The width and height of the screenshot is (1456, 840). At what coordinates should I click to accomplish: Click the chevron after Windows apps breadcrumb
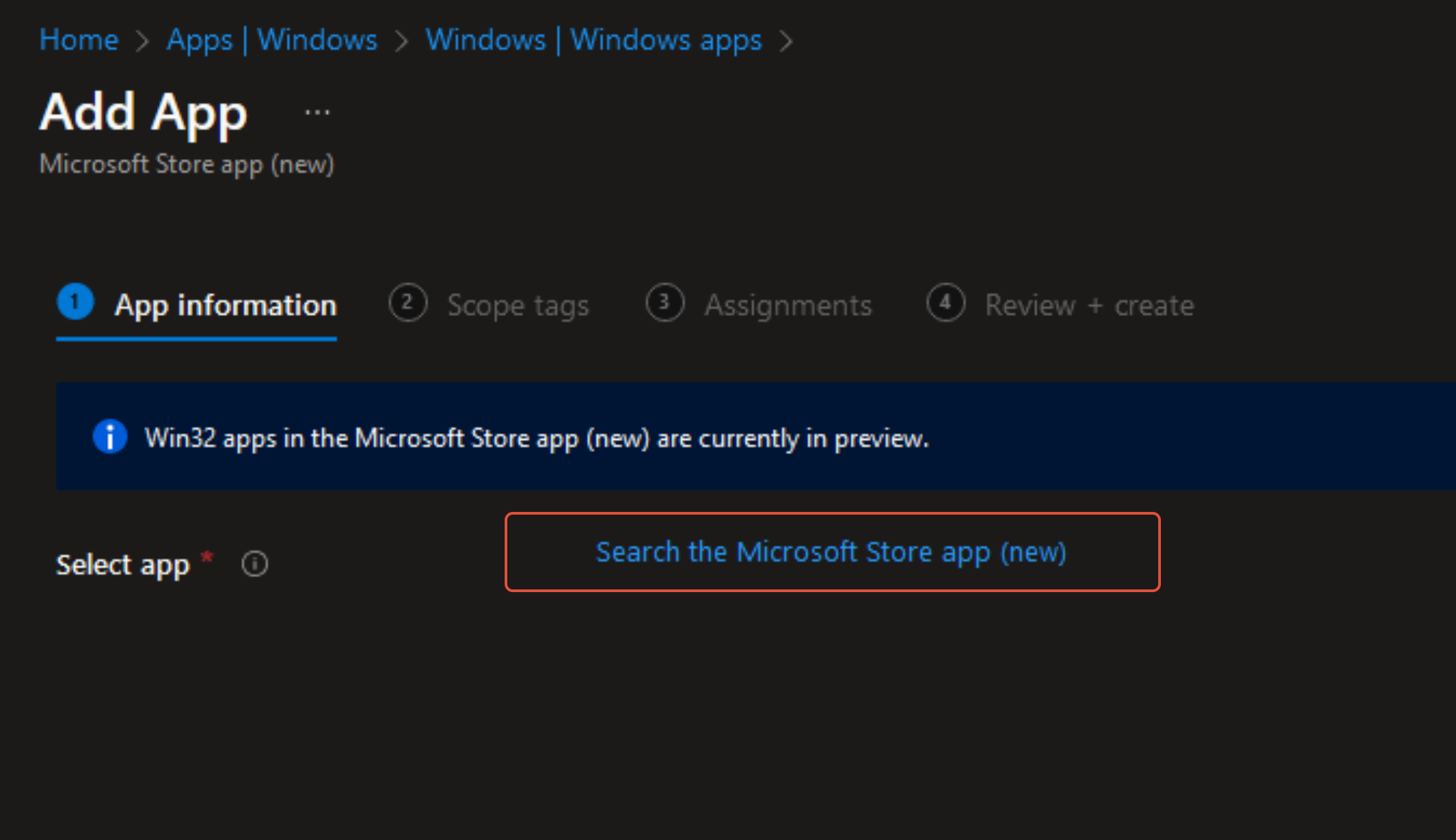[786, 41]
